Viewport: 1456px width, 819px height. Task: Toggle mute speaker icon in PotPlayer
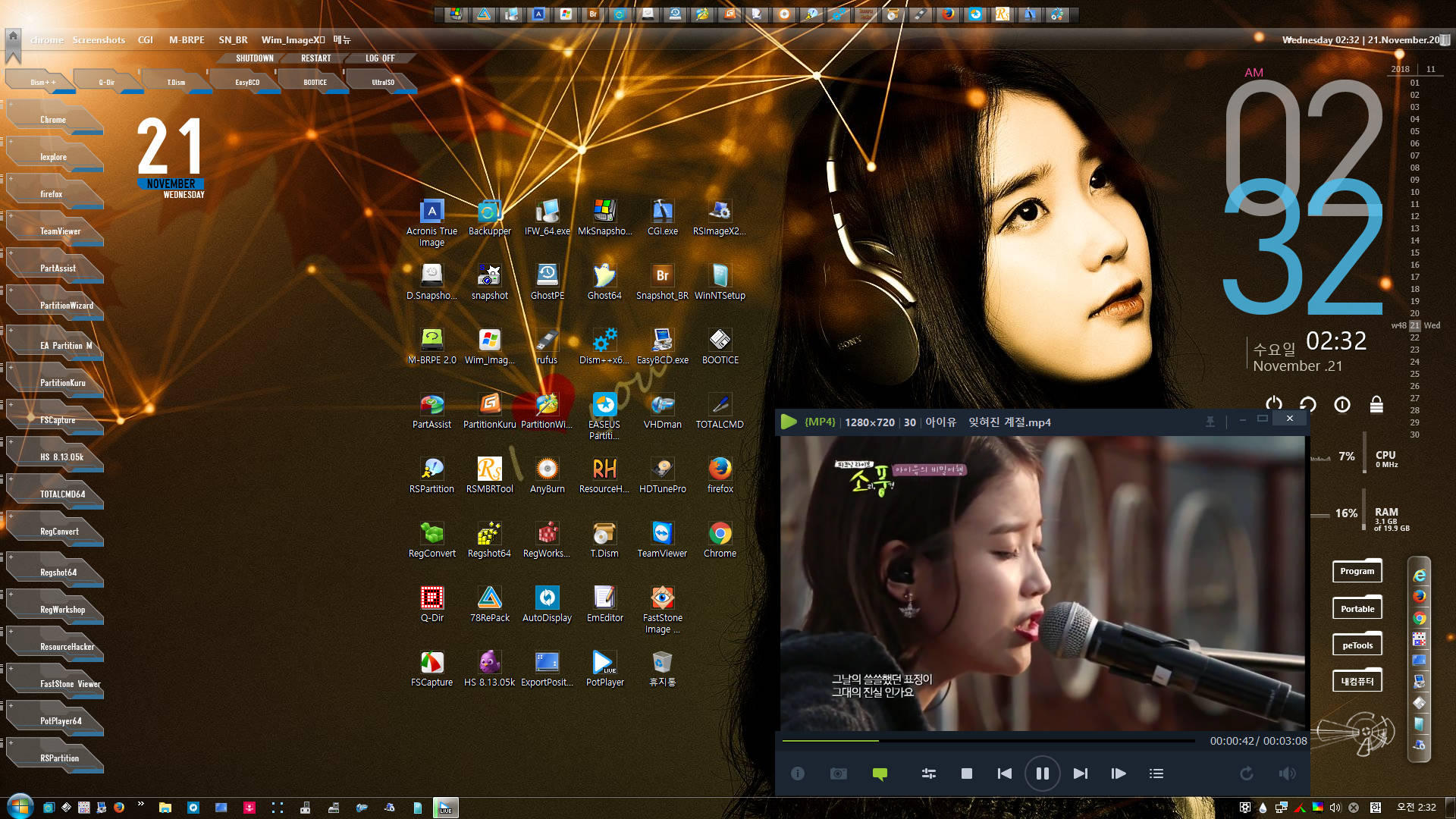click(1287, 773)
